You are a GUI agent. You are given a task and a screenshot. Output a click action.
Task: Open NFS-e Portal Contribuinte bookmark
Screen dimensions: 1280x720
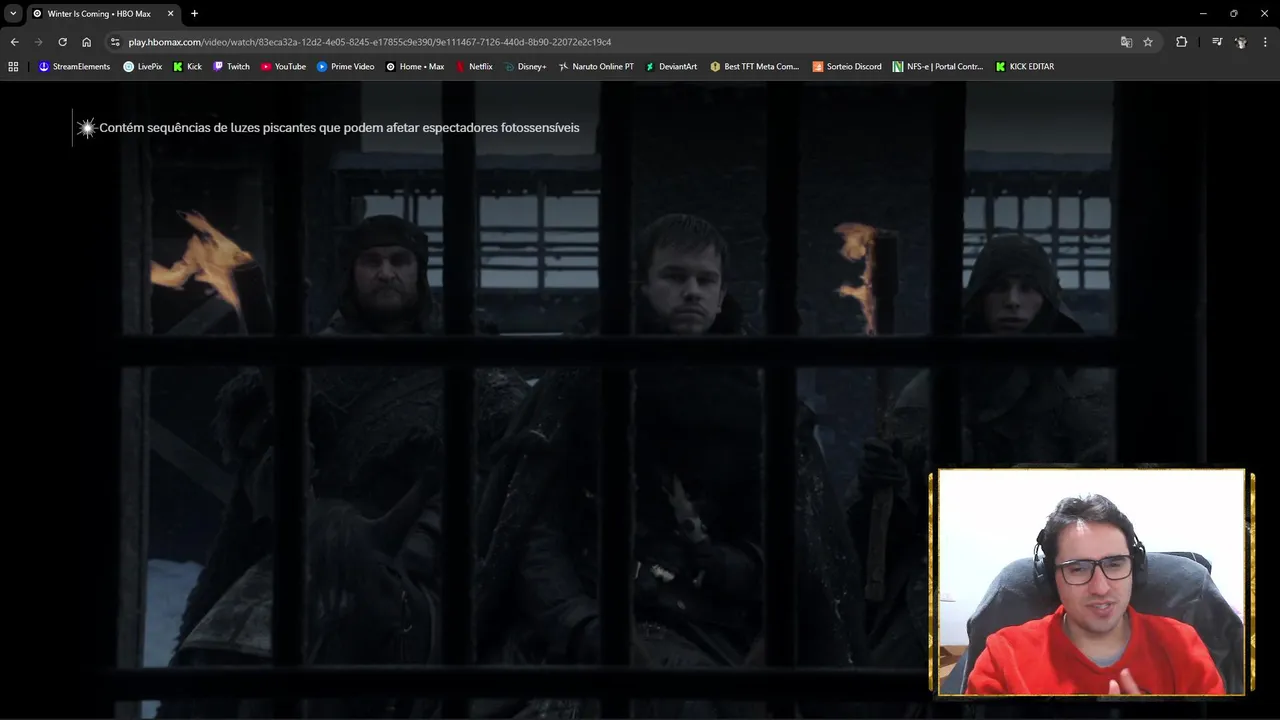937,67
